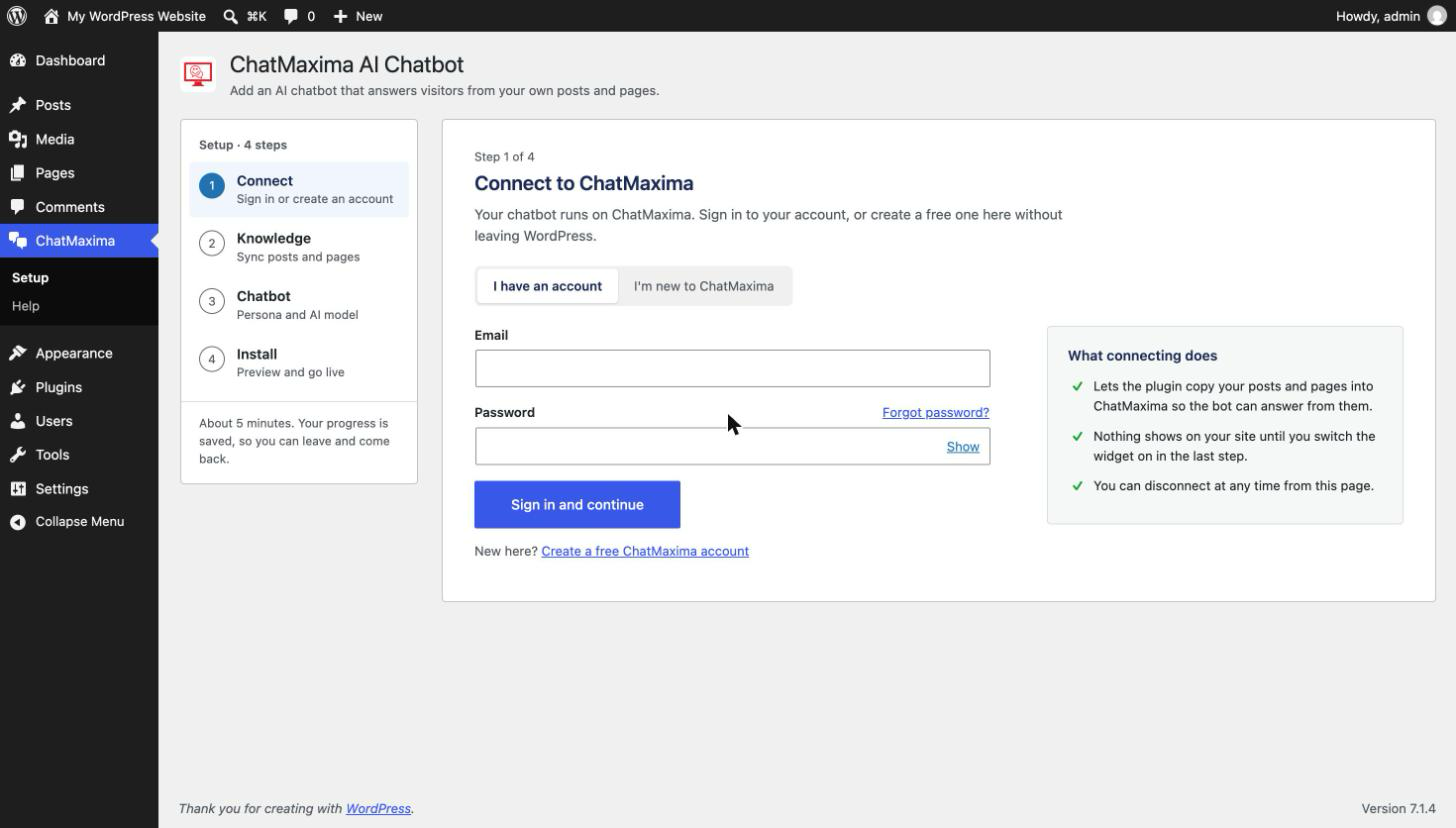
Task: Focus the Email input field
Action: pyautogui.click(x=733, y=369)
